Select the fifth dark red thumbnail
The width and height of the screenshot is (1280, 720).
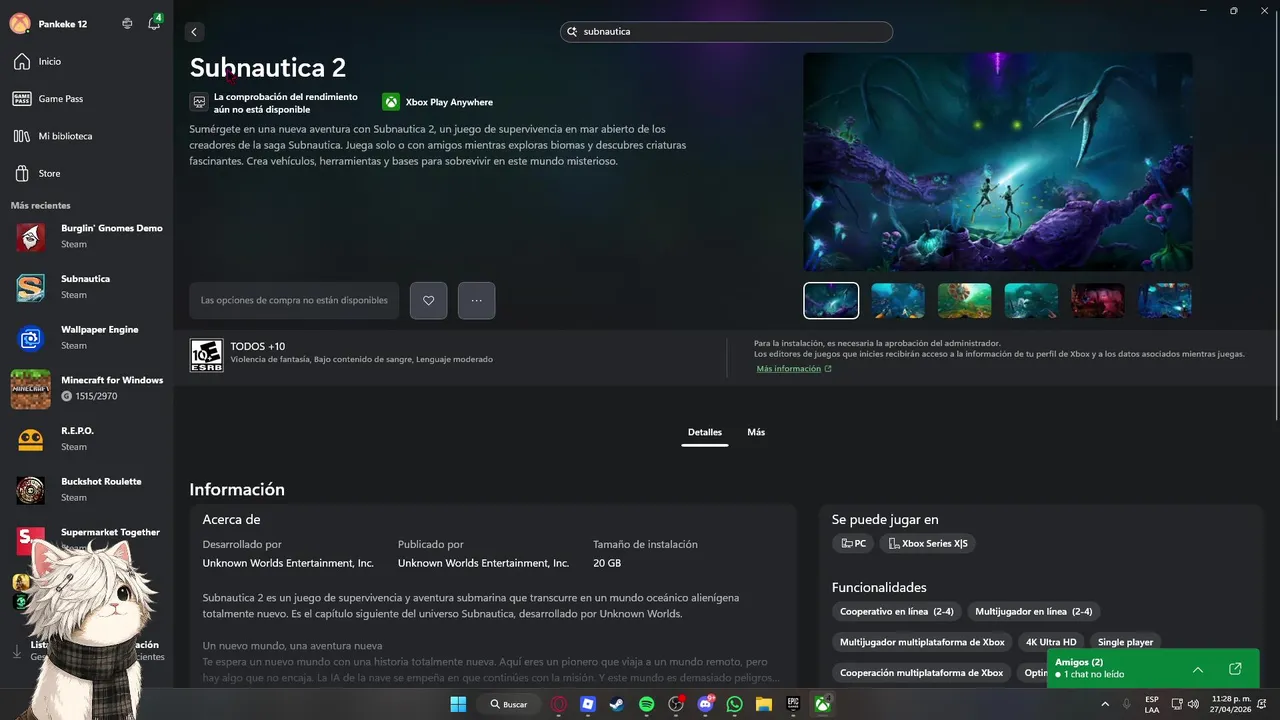(1097, 300)
